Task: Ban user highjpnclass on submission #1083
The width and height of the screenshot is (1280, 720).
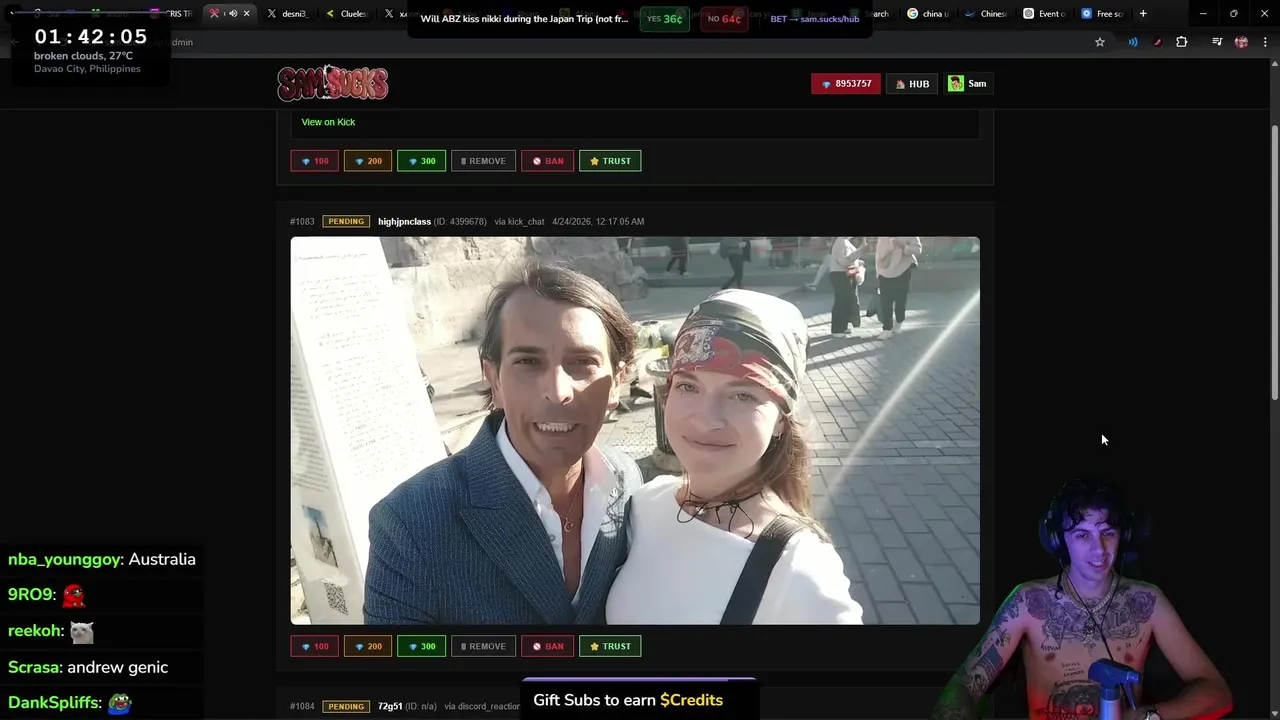Action: click(x=547, y=646)
